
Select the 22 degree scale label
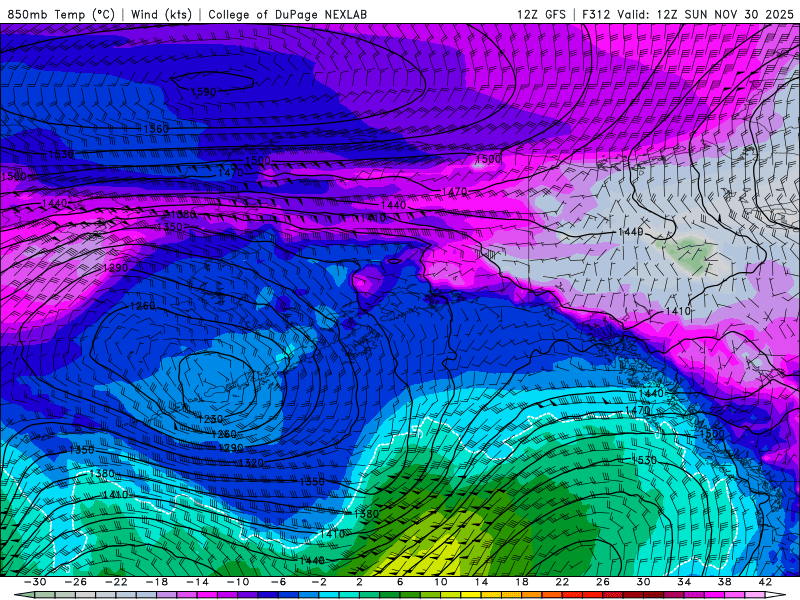[562, 582]
